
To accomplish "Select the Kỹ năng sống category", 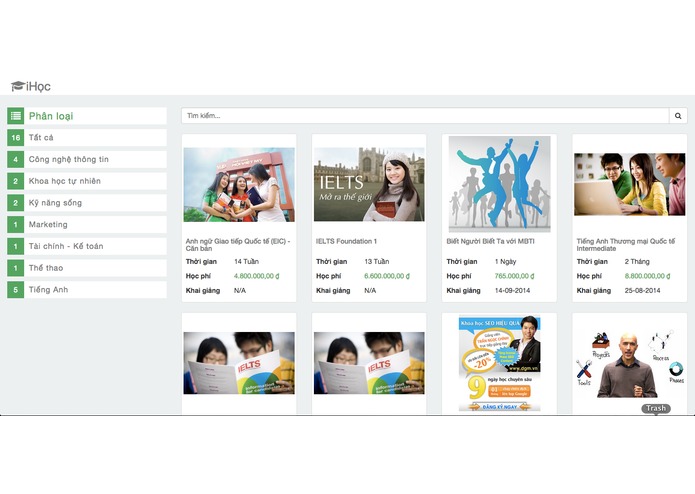I will pos(87,202).
